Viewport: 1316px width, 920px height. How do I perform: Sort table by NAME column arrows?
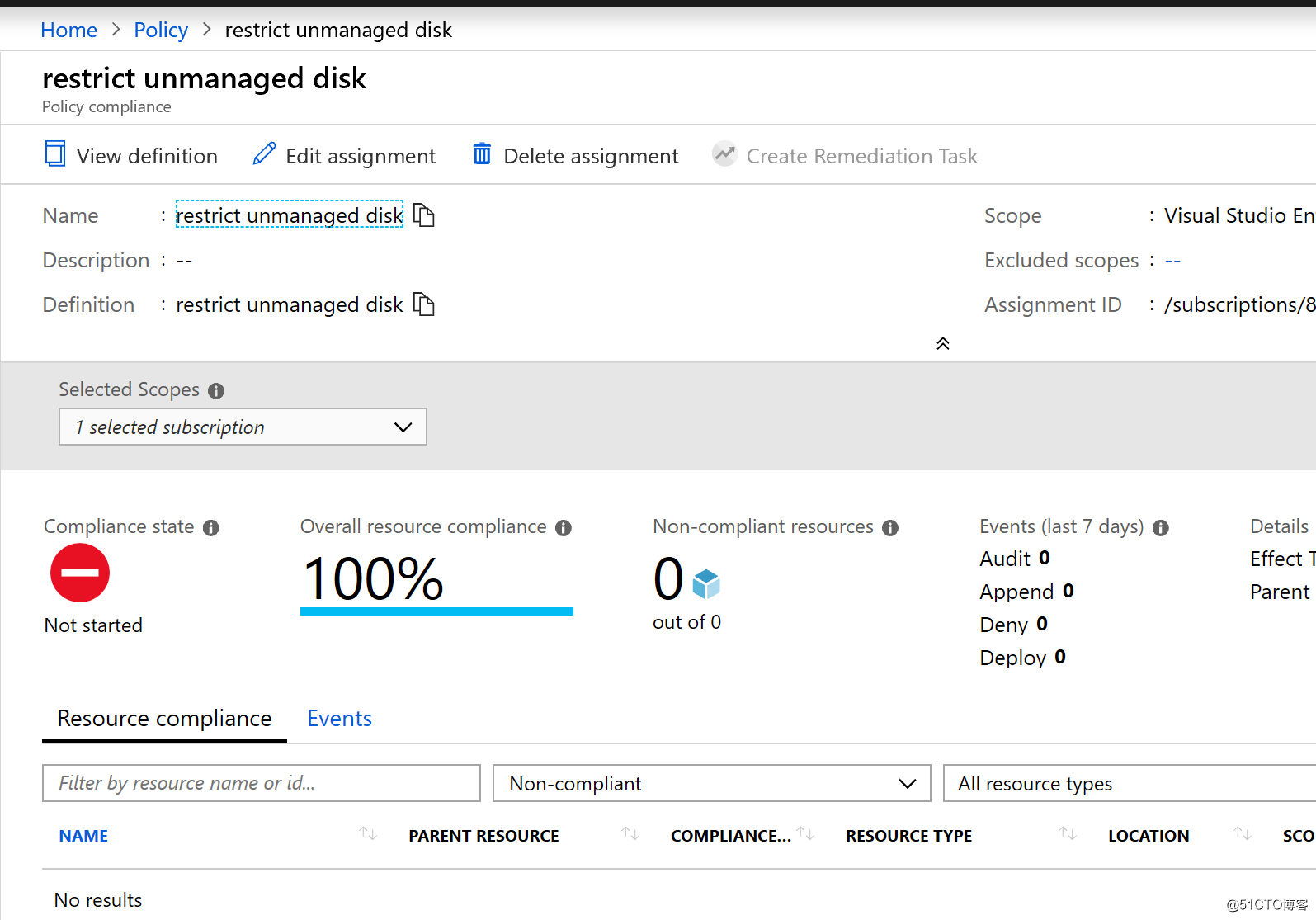(x=368, y=834)
